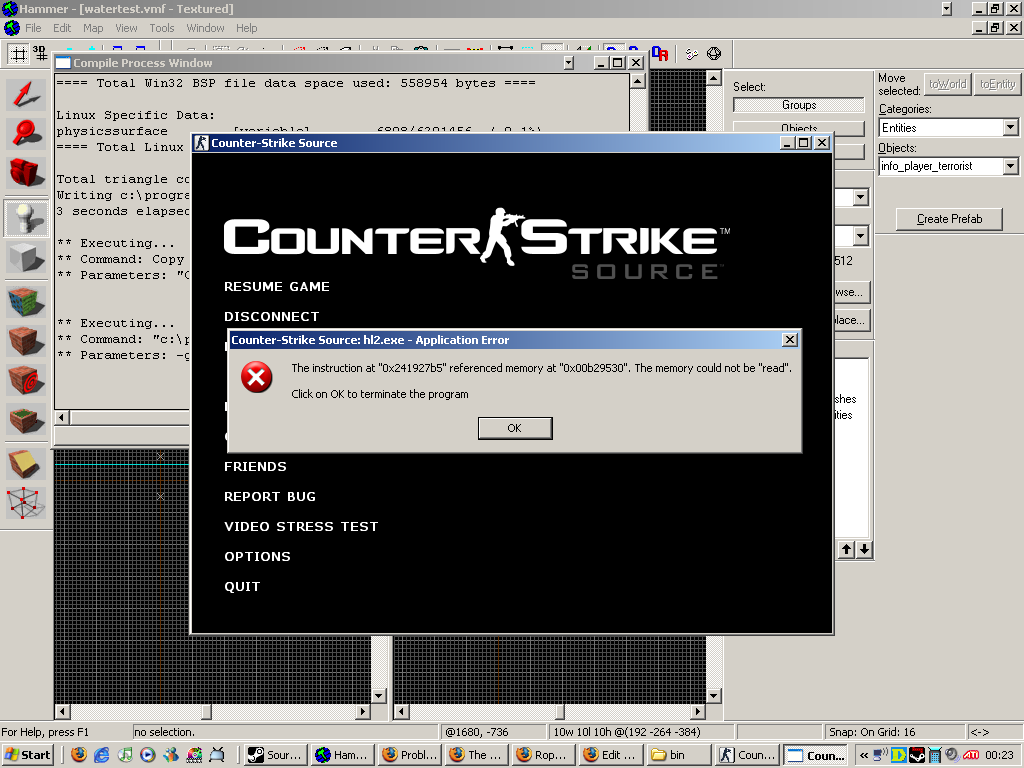
Task: Open the Media Player quick launch icon
Action: [148, 755]
